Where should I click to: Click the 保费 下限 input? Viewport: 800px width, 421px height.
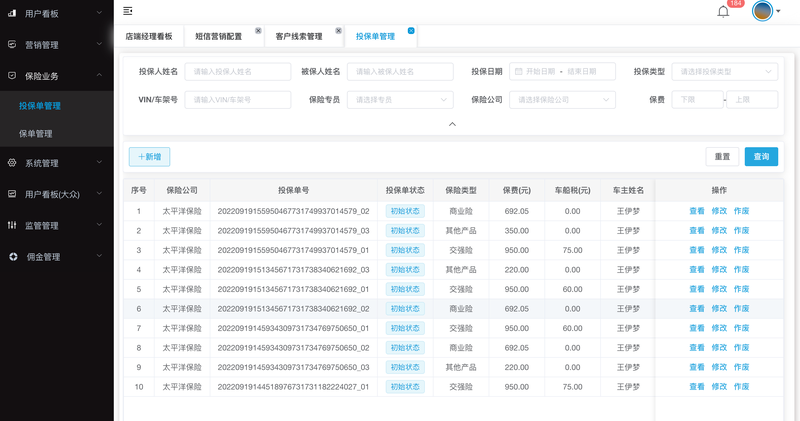click(x=697, y=100)
